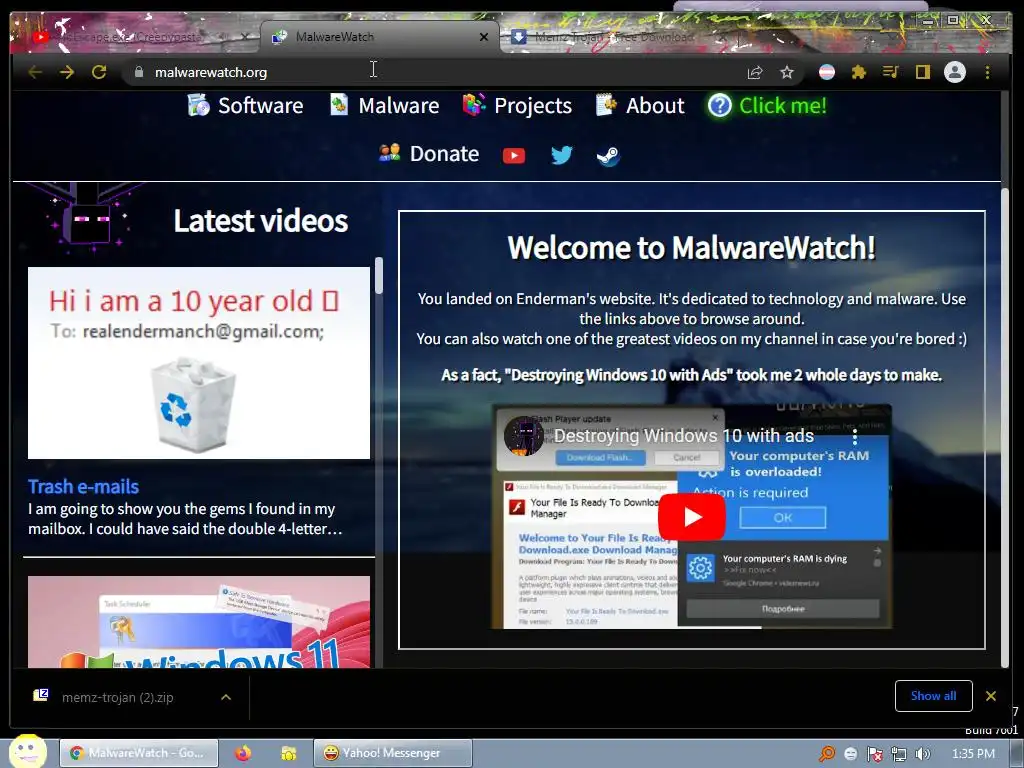Dismiss the downloads bar

991,696
